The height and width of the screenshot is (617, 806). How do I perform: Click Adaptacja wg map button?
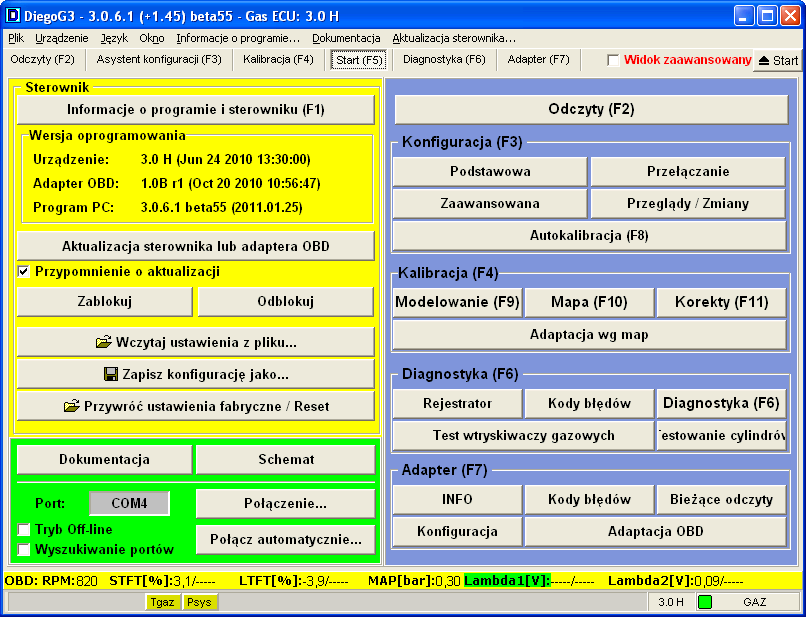click(x=589, y=335)
